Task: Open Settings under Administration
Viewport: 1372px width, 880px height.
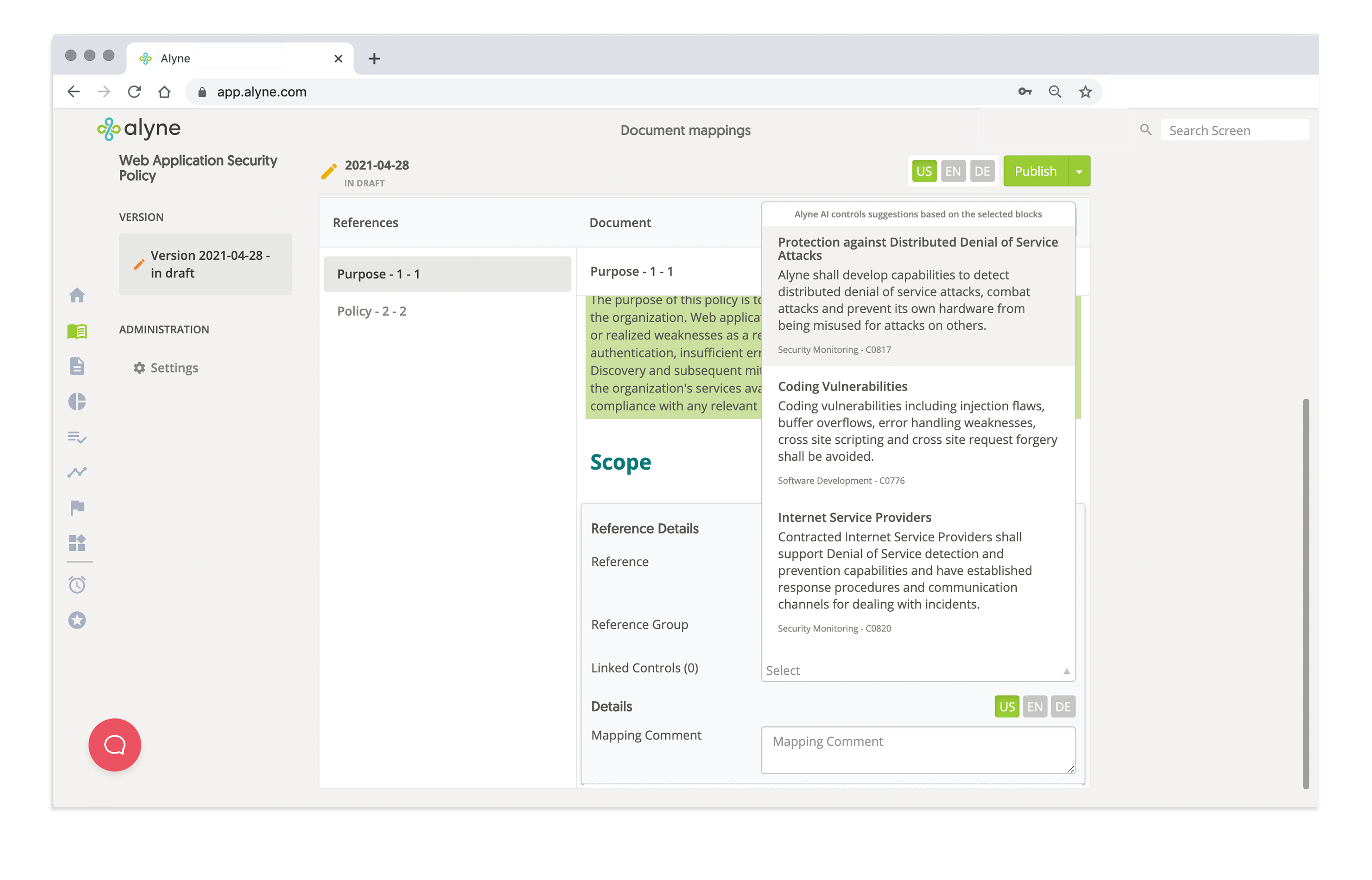Action: pos(173,368)
